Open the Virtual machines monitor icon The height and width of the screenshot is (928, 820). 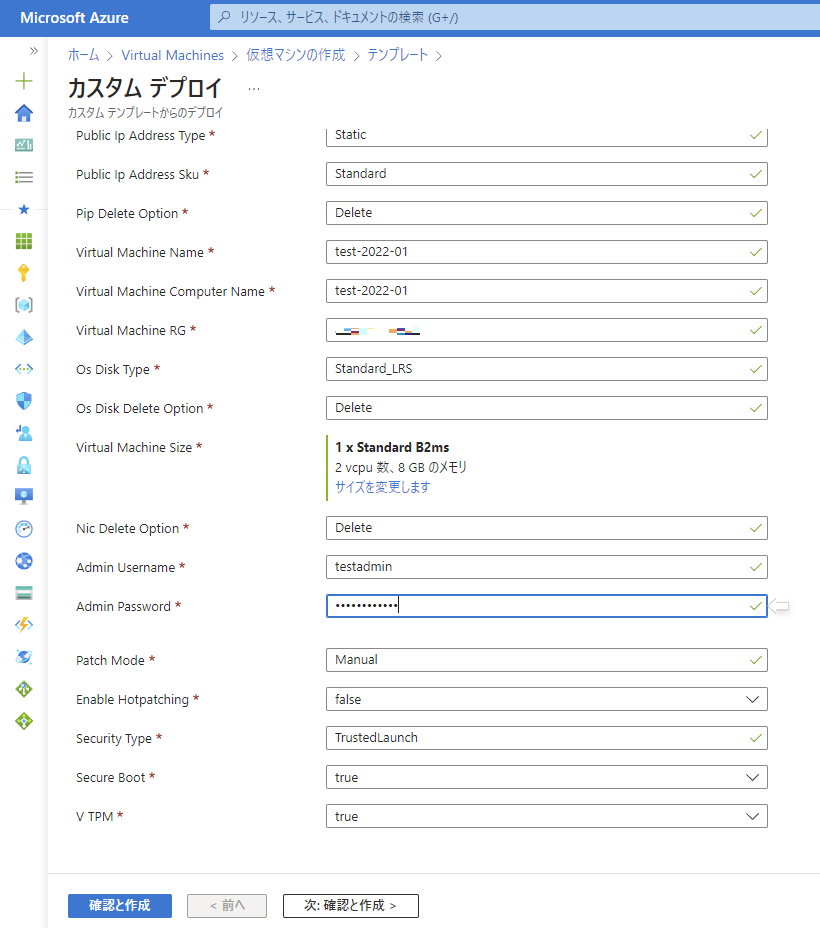[x=24, y=497]
